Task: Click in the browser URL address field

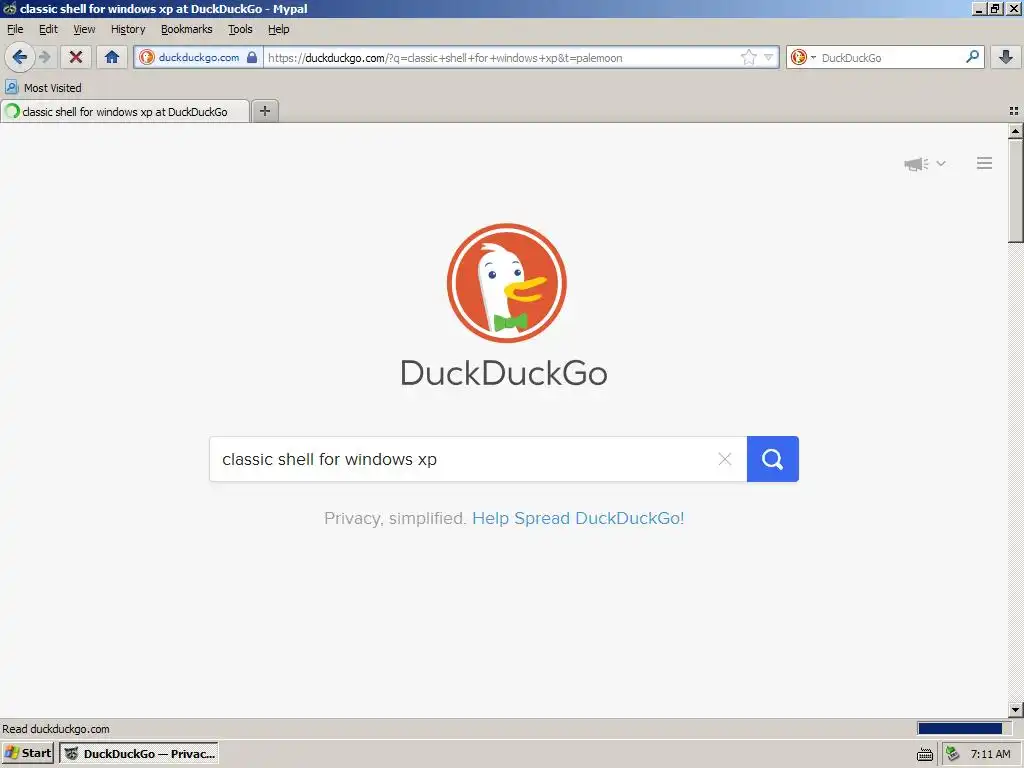Action: 500,57
